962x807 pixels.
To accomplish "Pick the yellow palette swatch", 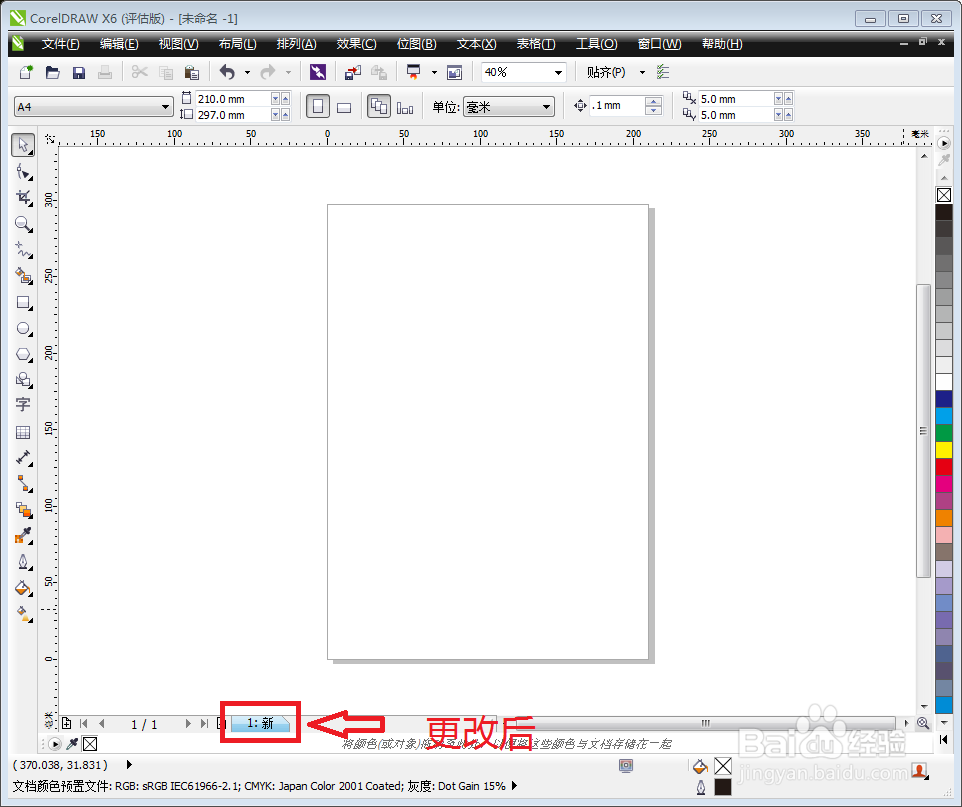I will coord(944,450).
